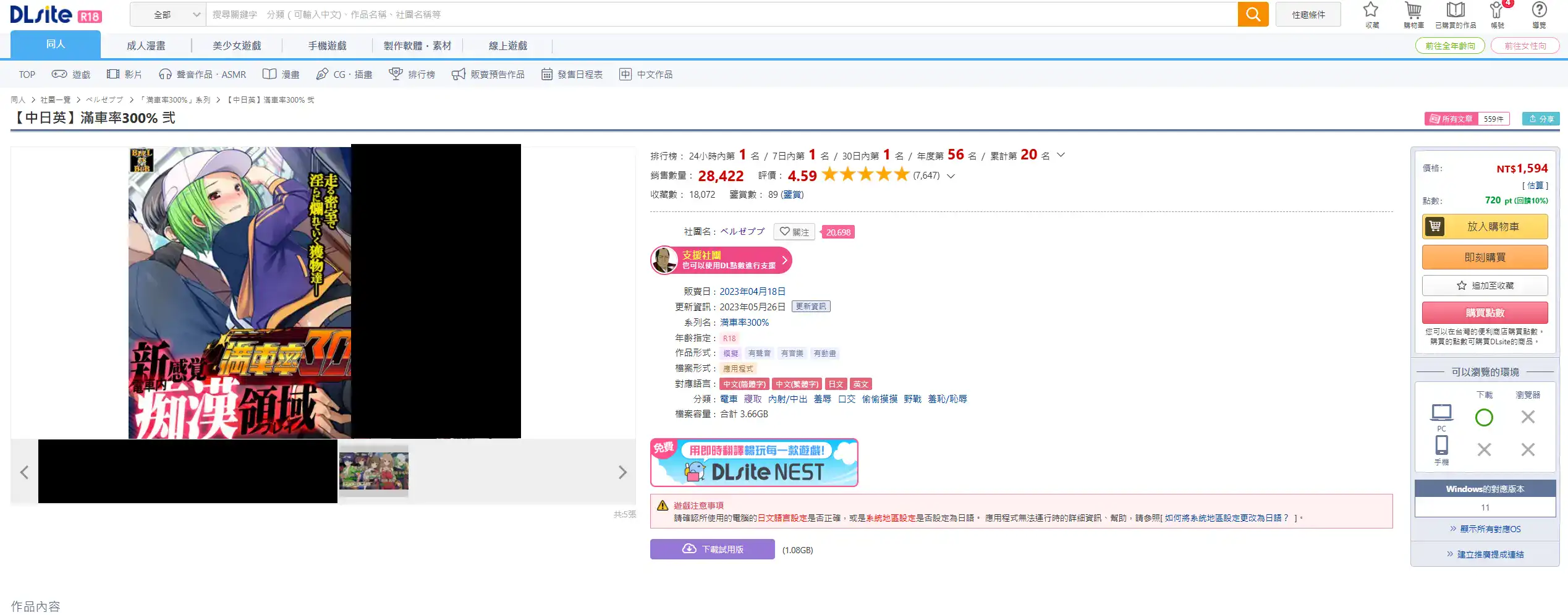
Task: Open circle name ベルゼブブ link
Action: tap(742, 231)
